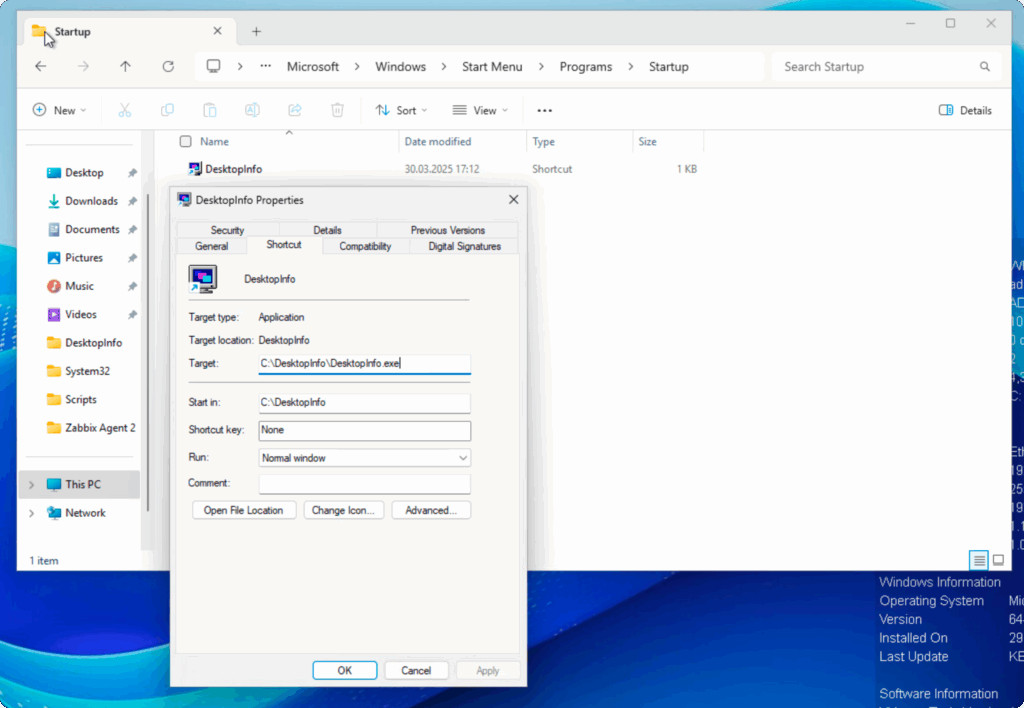Click the large DesktopInfo icon in Properties dialog
The width and height of the screenshot is (1024, 708).
(x=203, y=279)
